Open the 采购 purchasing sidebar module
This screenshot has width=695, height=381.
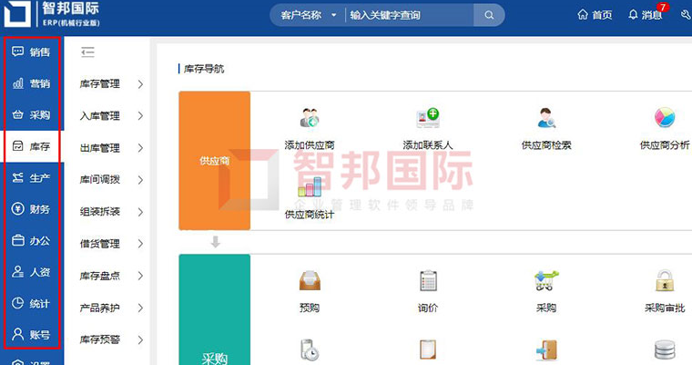coord(31,115)
